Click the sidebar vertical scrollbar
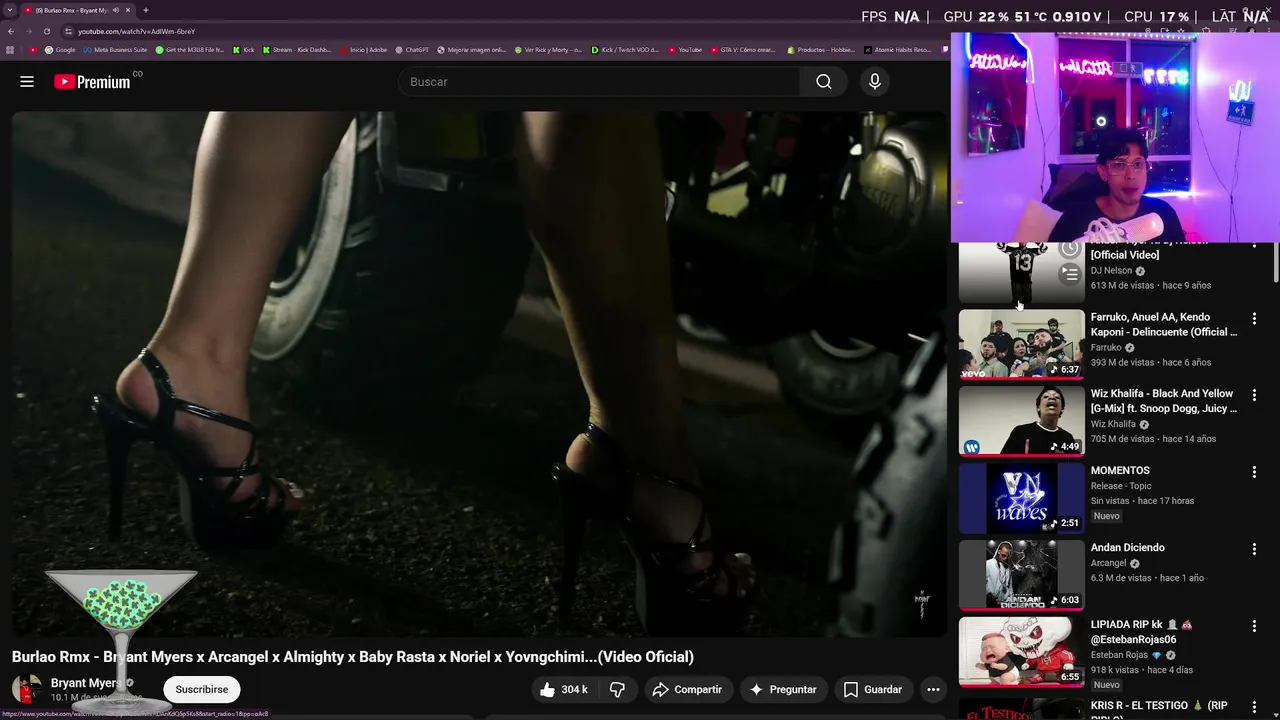The image size is (1280, 720). point(1275,262)
